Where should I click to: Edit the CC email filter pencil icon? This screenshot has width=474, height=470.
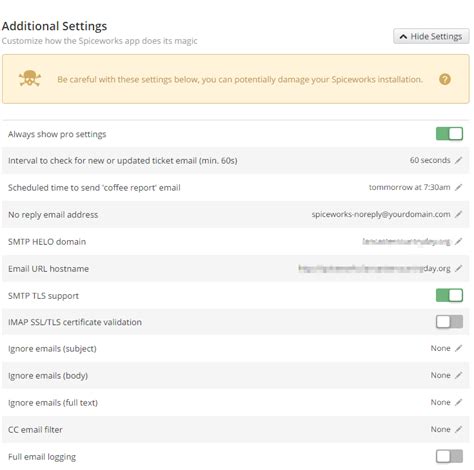459,429
